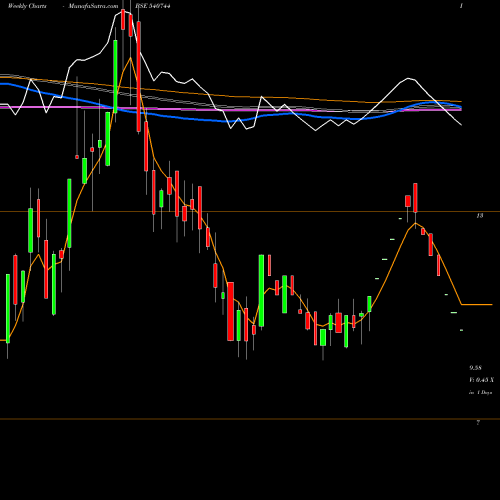Click the 'MunafaSutra.com' label at top
The image size is (500, 500).
pos(93,6)
